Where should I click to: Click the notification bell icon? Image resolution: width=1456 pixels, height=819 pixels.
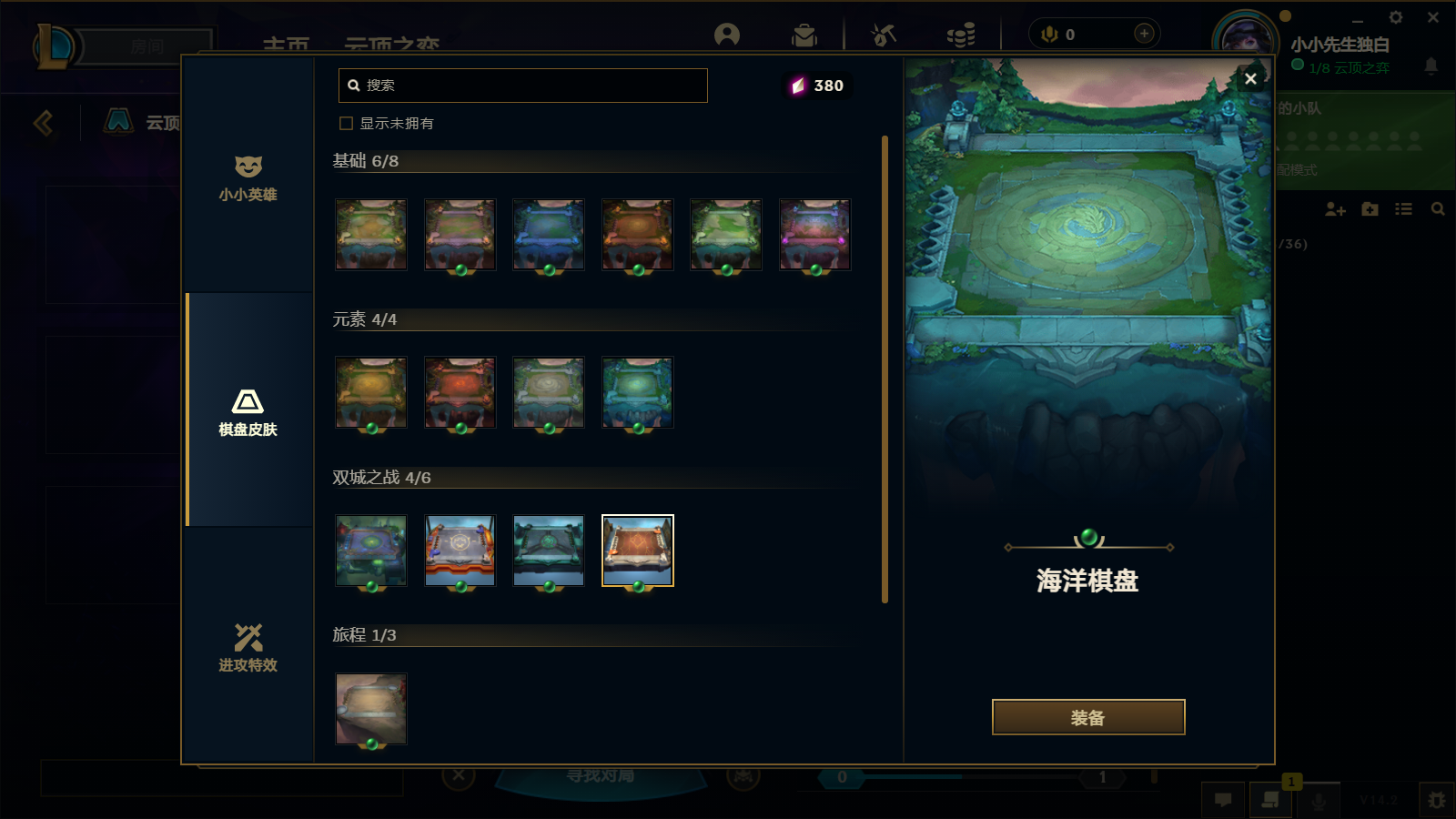1431,66
